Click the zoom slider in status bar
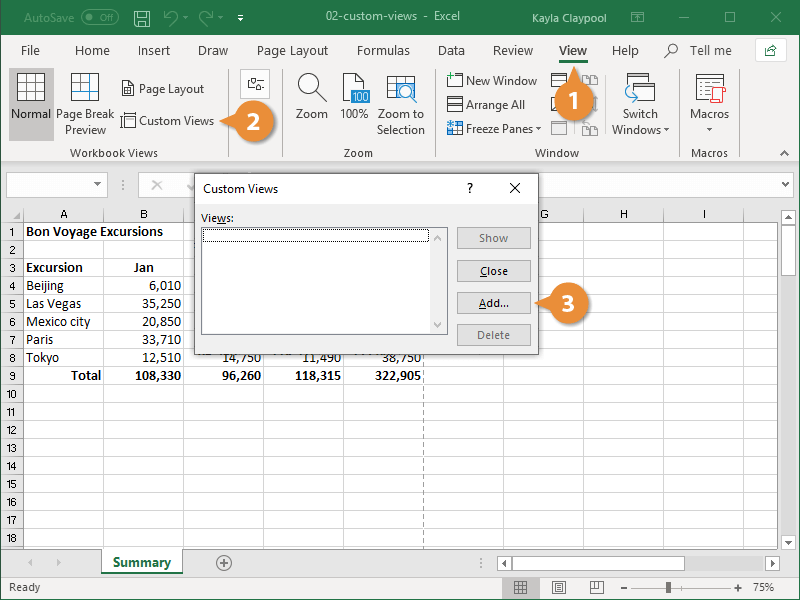Viewport: 800px width, 600px height. (x=669, y=588)
